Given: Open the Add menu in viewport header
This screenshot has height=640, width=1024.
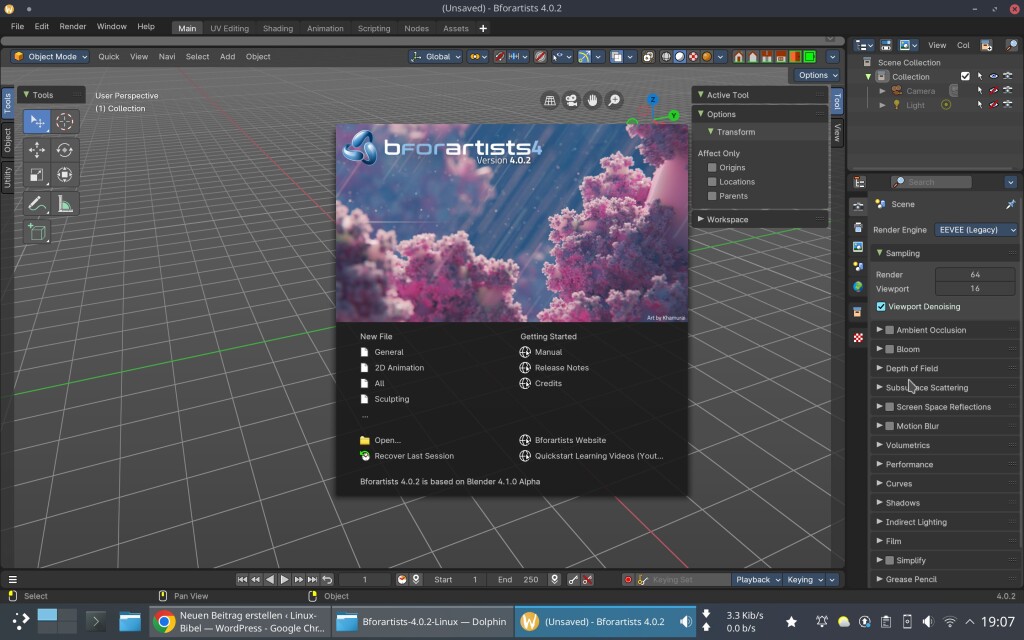Looking at the screenshot, I should point(227,57).
